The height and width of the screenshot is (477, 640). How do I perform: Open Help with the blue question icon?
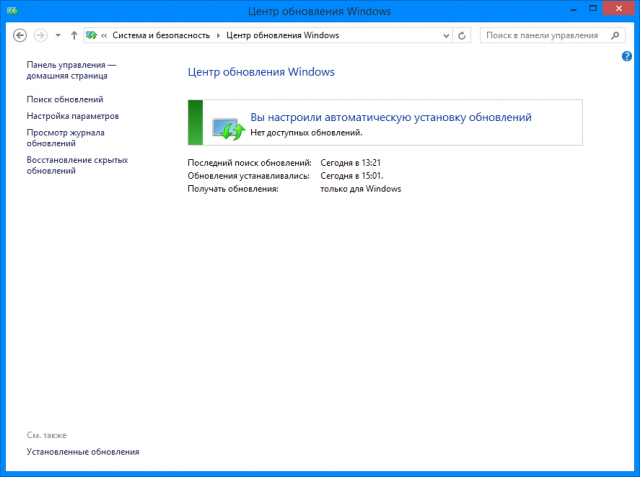627,56
